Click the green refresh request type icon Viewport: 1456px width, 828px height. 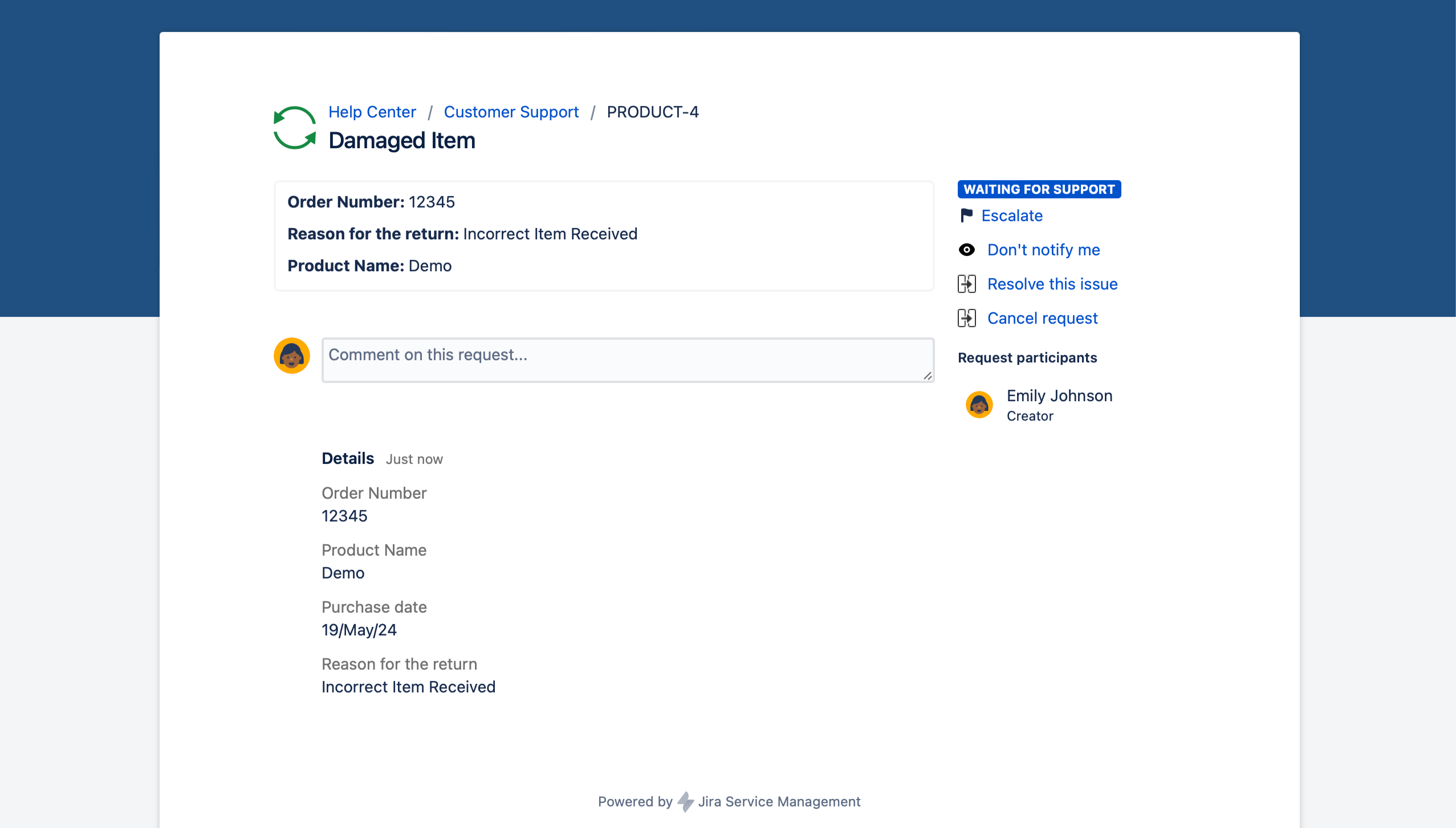(x=295, y=128)
